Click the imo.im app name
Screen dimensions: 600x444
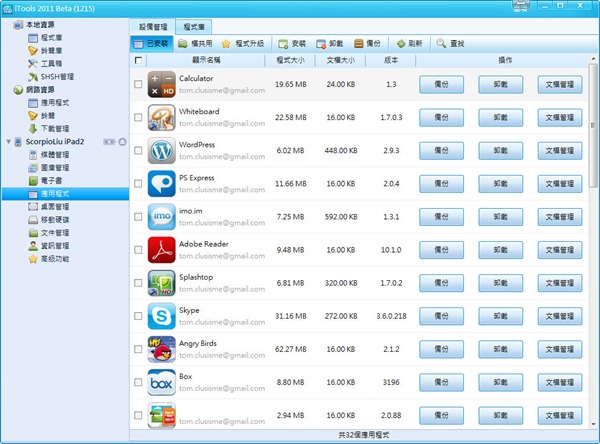[x=191, y=211]
